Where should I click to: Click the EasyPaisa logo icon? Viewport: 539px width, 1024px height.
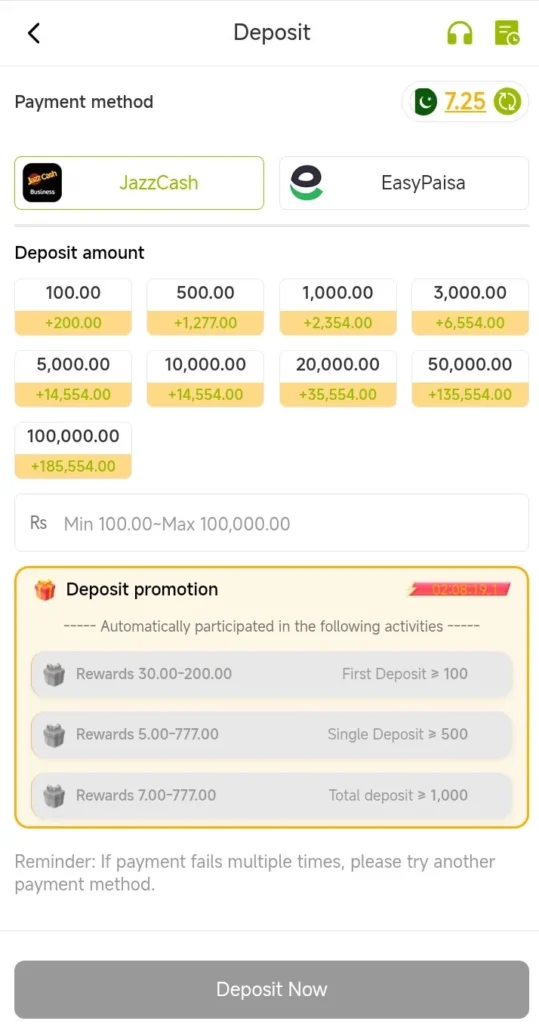point(306,182)
